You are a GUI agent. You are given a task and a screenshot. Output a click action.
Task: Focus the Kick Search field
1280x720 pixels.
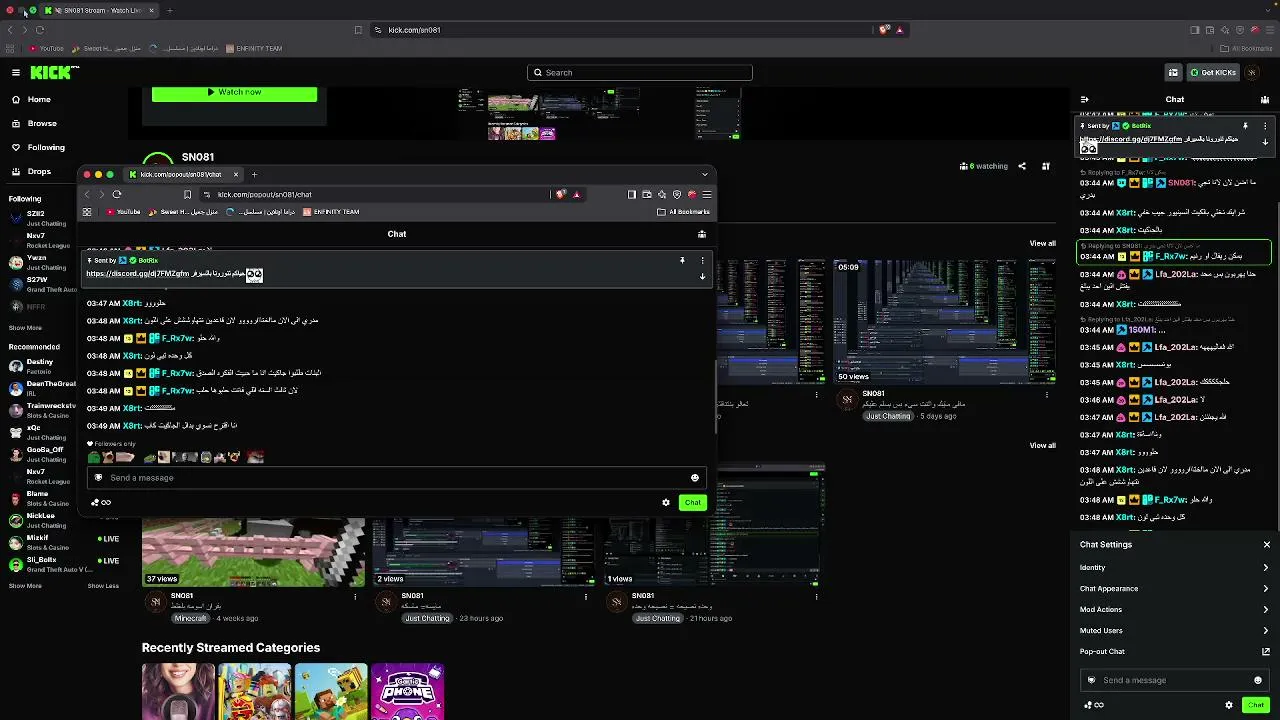coord(640,72)
